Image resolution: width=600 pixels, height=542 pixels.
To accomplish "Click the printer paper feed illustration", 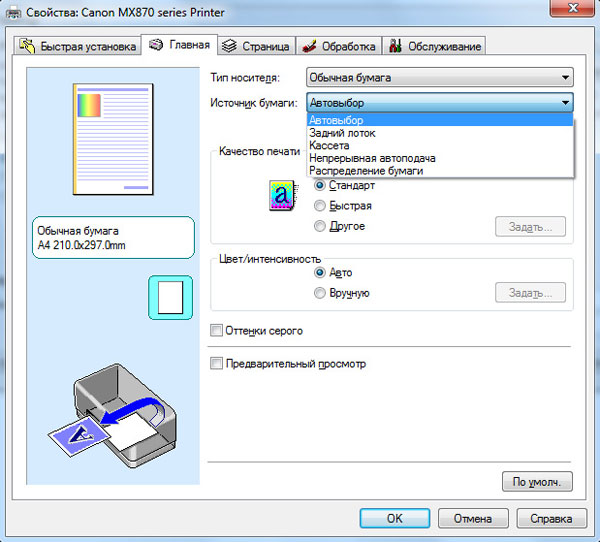I will pyautogui.click(x=112, y=415).
